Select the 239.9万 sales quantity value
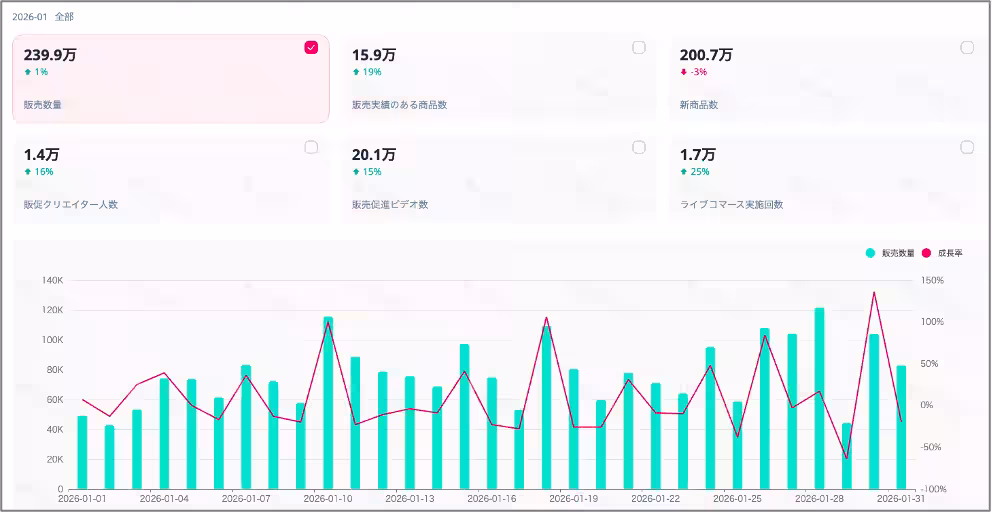 [50, 55]
